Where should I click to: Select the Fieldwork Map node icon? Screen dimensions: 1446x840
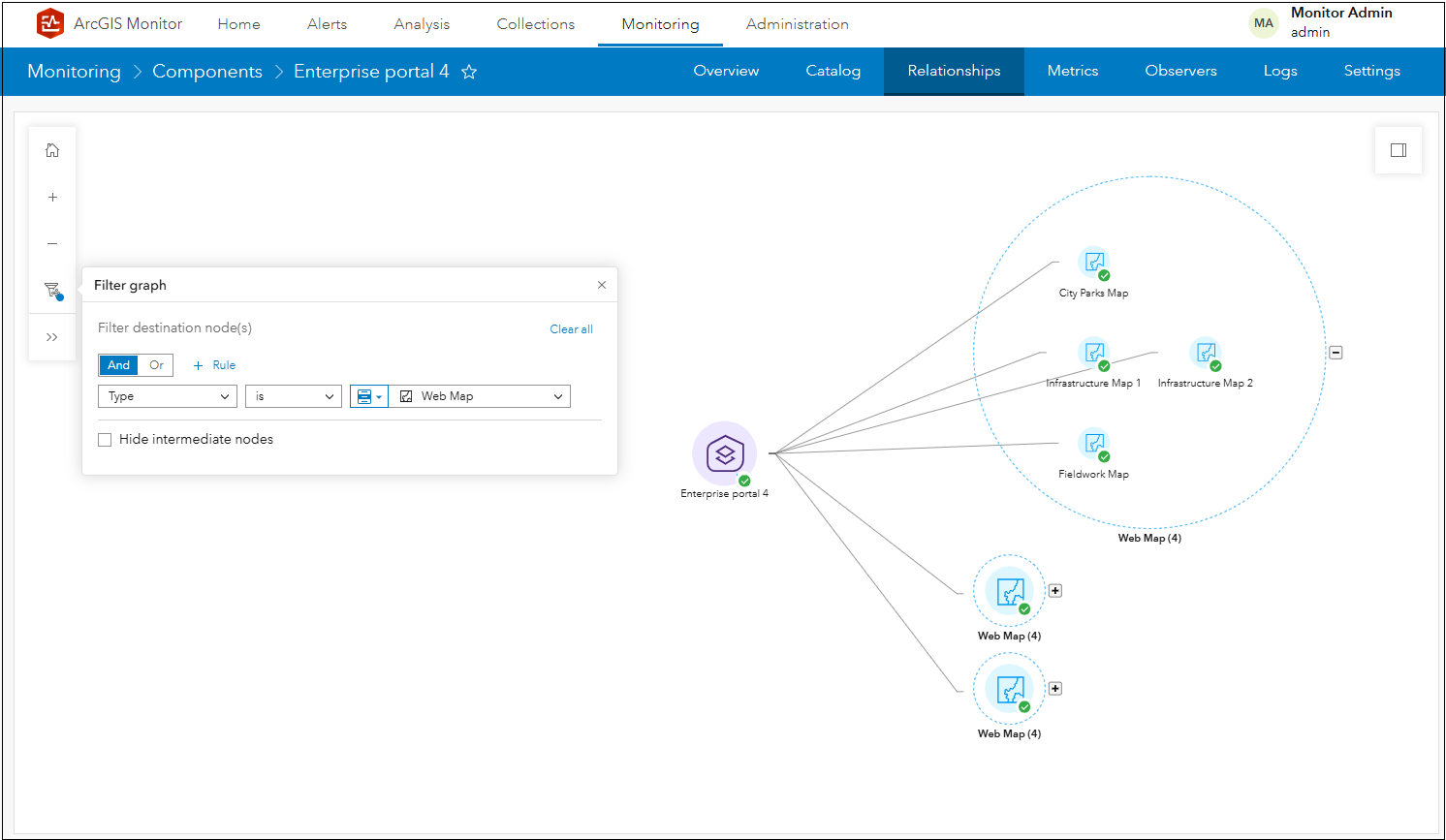(1094, 444)
